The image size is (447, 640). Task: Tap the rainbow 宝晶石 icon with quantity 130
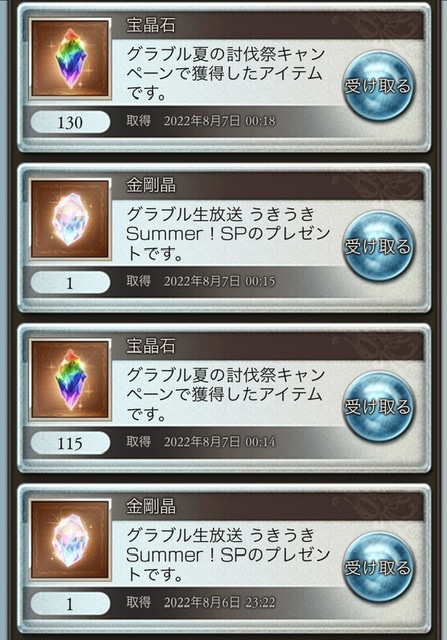(70, 59)
